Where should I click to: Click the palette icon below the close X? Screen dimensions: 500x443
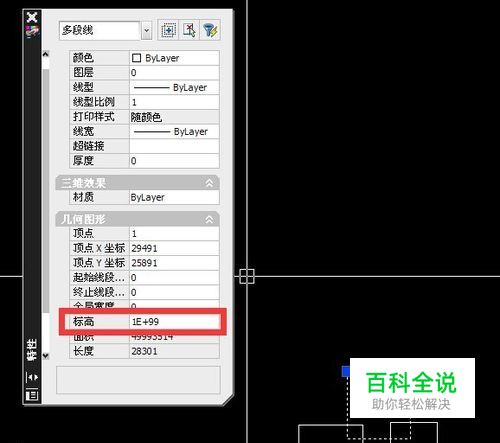[32, 31]
